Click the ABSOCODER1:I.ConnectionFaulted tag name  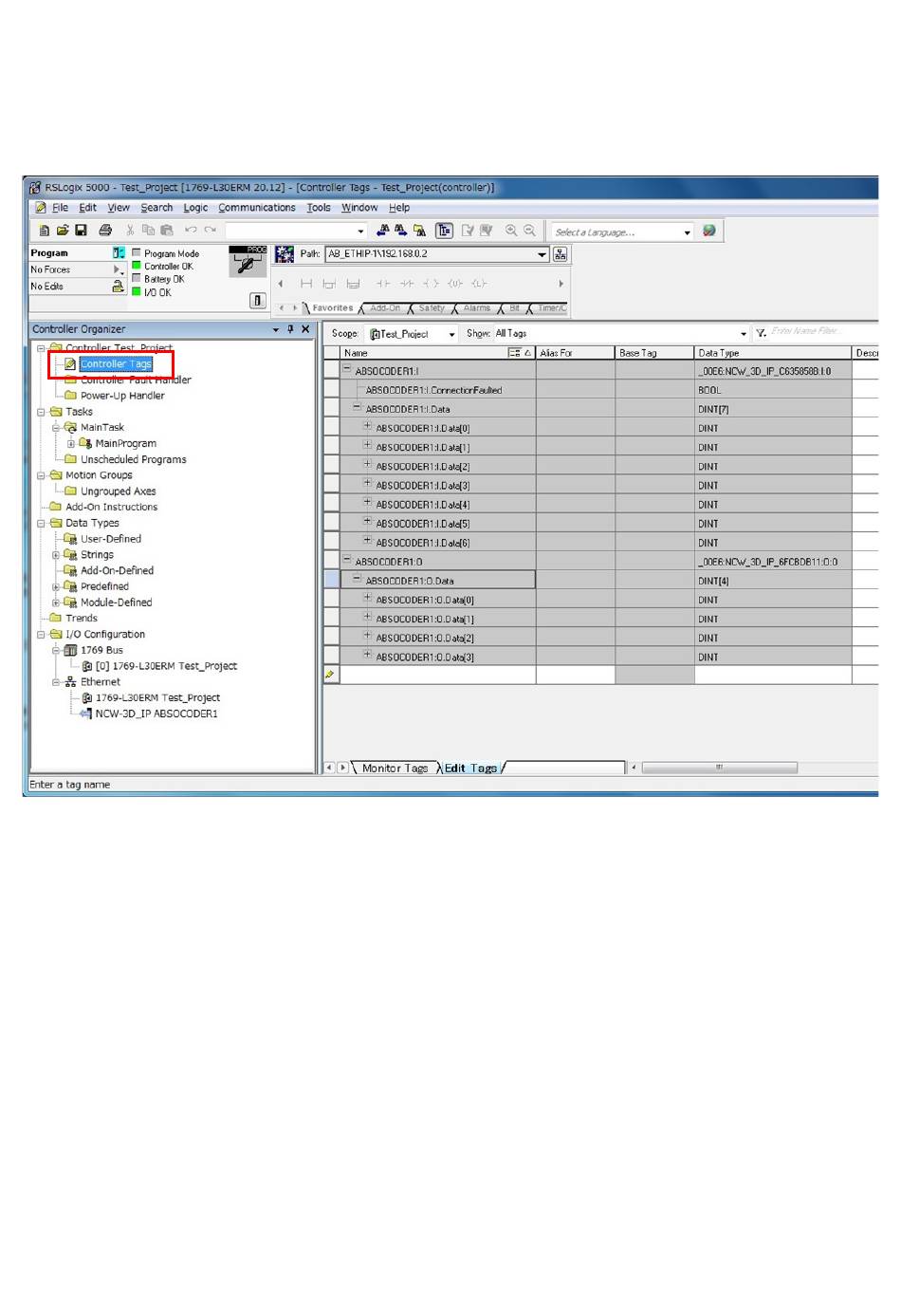[434, 390]
